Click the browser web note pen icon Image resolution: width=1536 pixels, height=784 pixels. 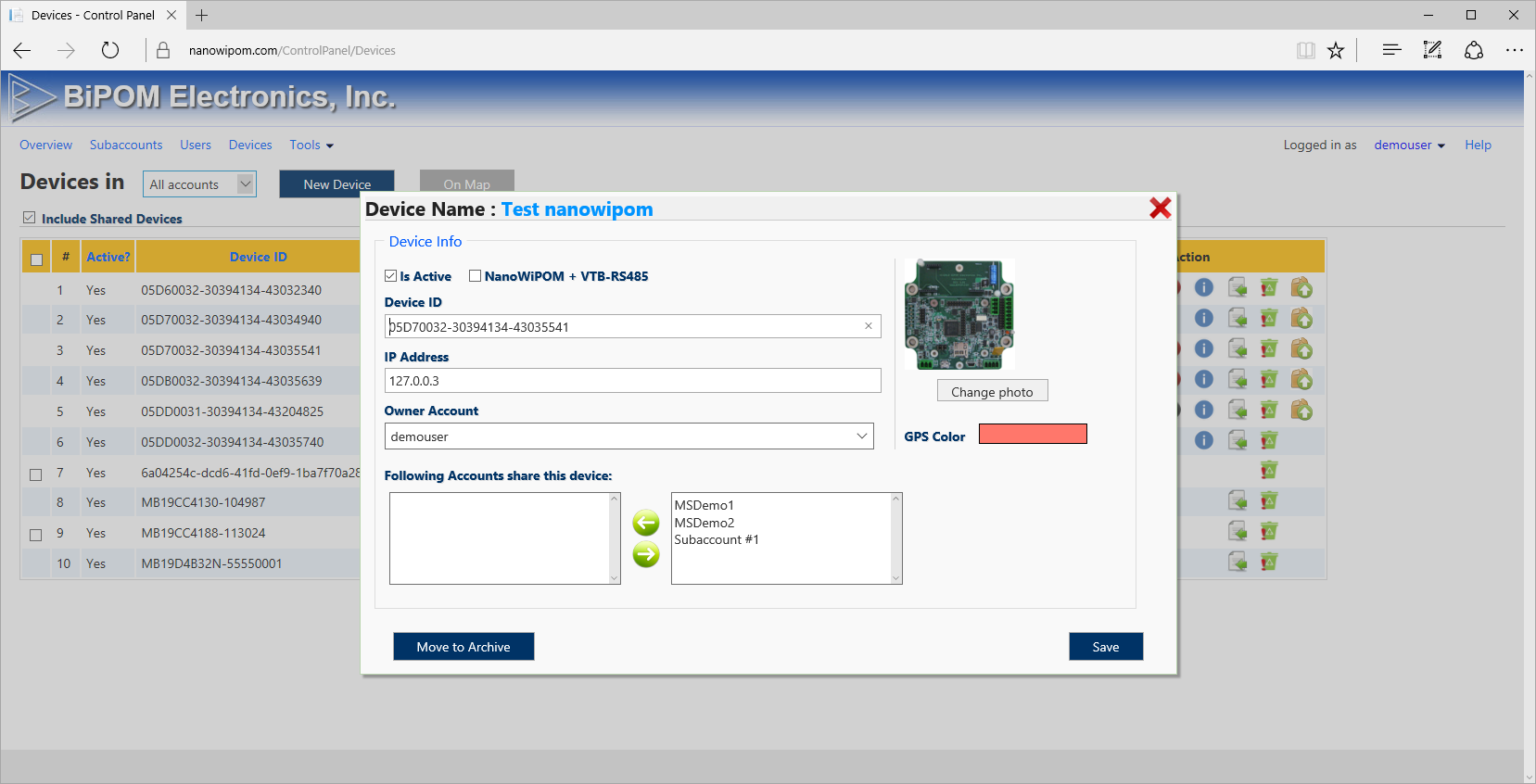coord(1432,50)
